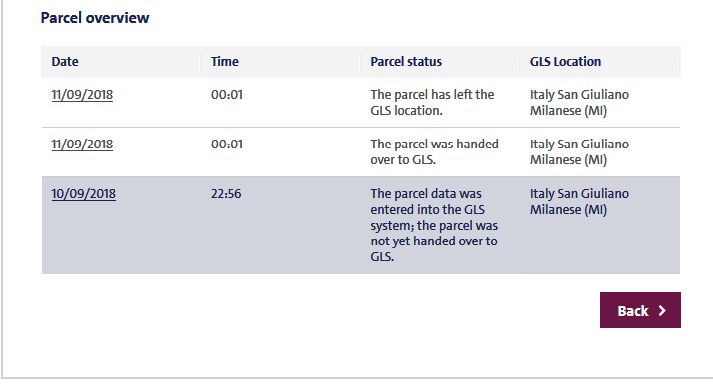Select the 00:01 time for the 'left the GLS location' entry
The width and height of the screenshot is (713, 386).
coord(227,95)
